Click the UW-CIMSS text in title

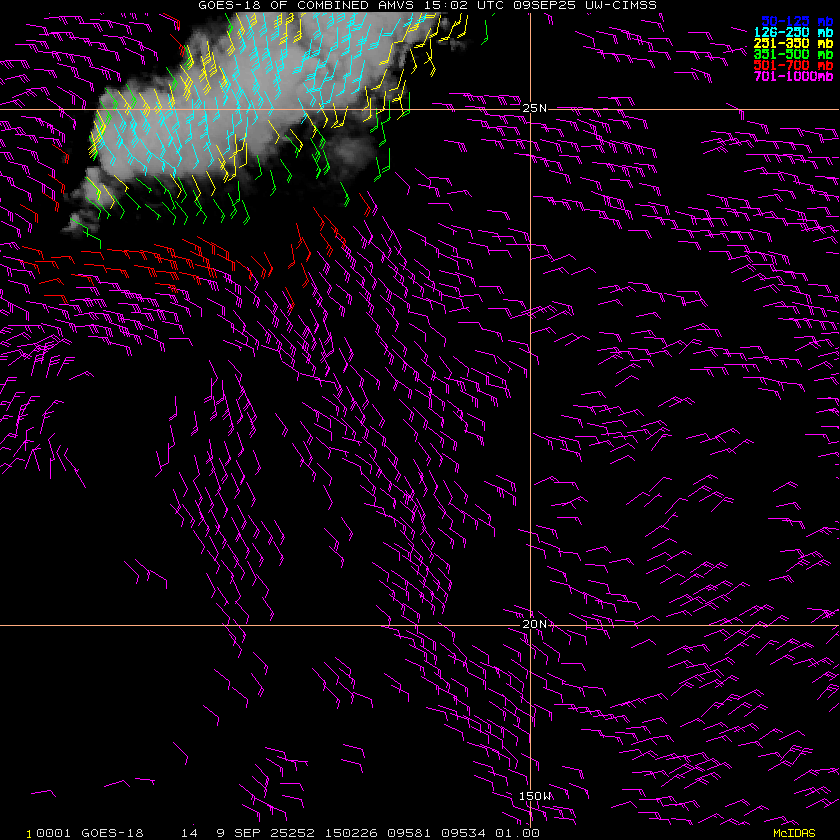click(626, 6)
